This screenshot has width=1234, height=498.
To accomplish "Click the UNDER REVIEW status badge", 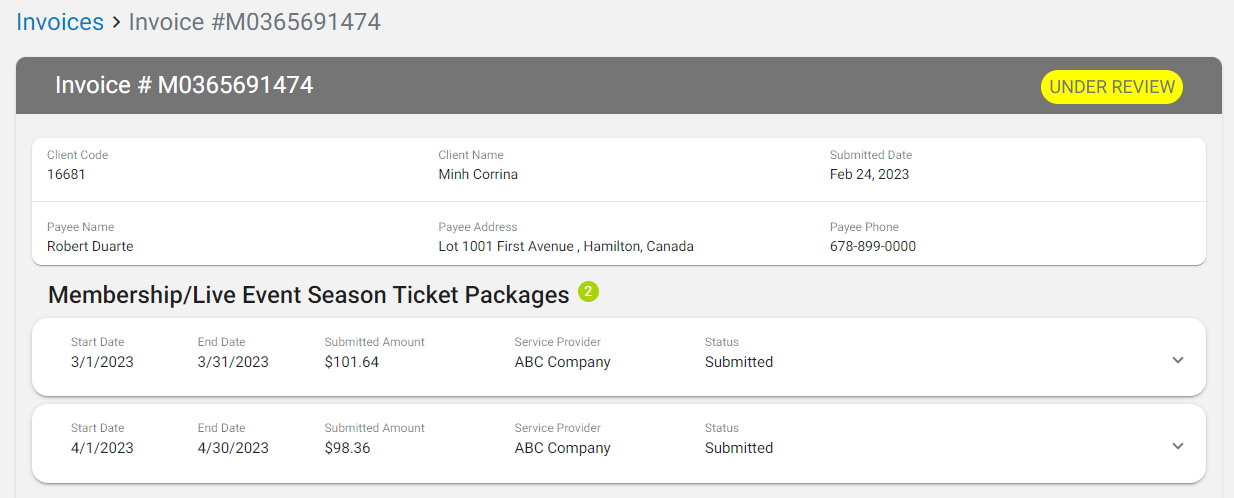I will pyautogui.click(x=1112, y=87).
